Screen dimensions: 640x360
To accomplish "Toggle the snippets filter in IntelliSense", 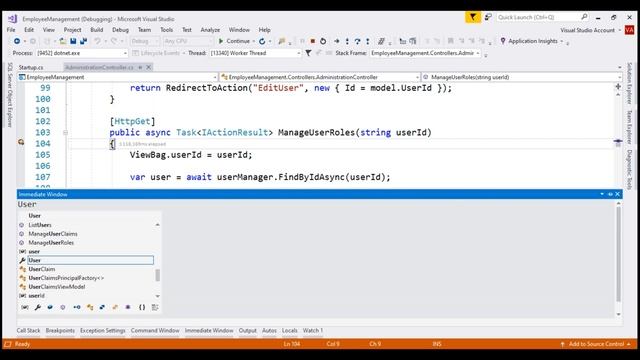I will tap(155, 307).
